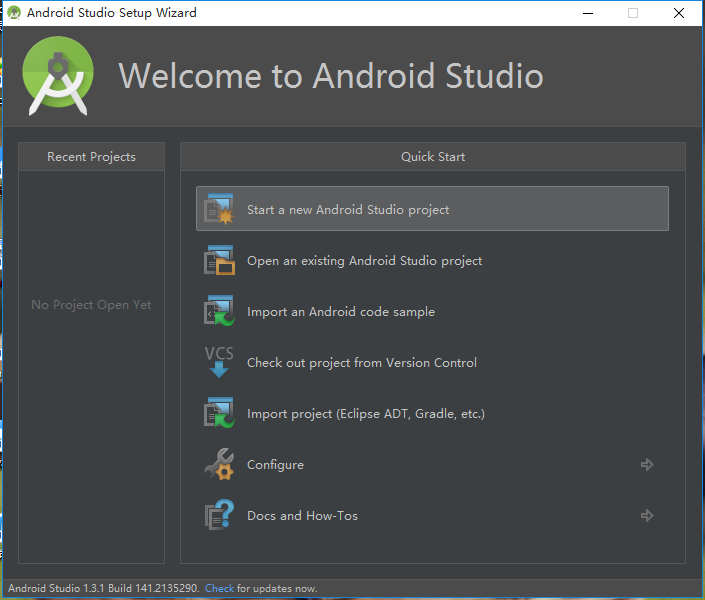Click the Check for updates link
The image size is (705, 600).
[219, 588]
